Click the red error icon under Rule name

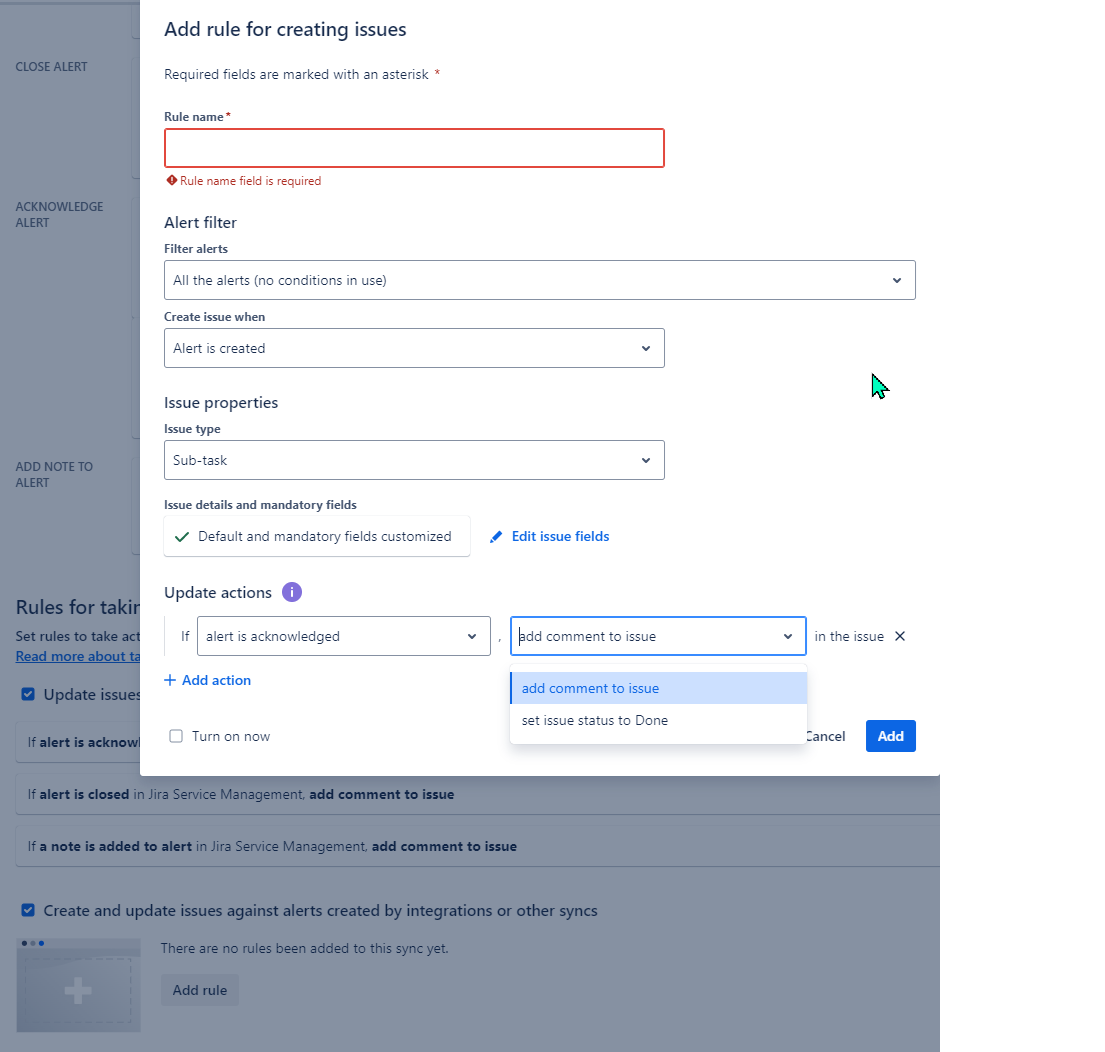click(171, 180)
